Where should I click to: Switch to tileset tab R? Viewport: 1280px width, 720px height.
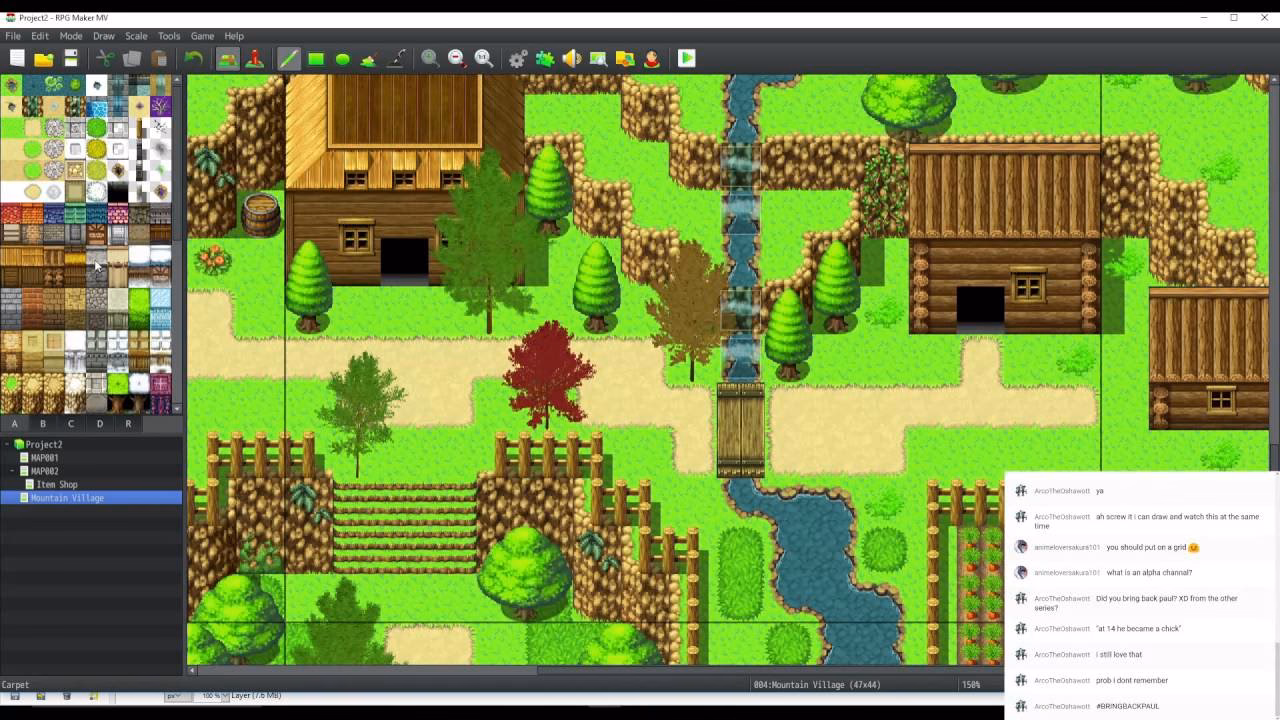[128, 424]
